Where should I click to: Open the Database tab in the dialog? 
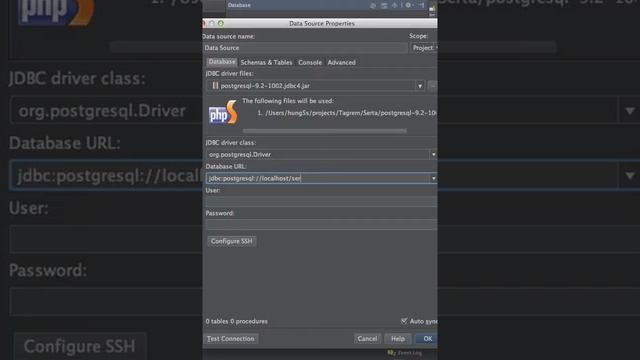pos(222,62)
